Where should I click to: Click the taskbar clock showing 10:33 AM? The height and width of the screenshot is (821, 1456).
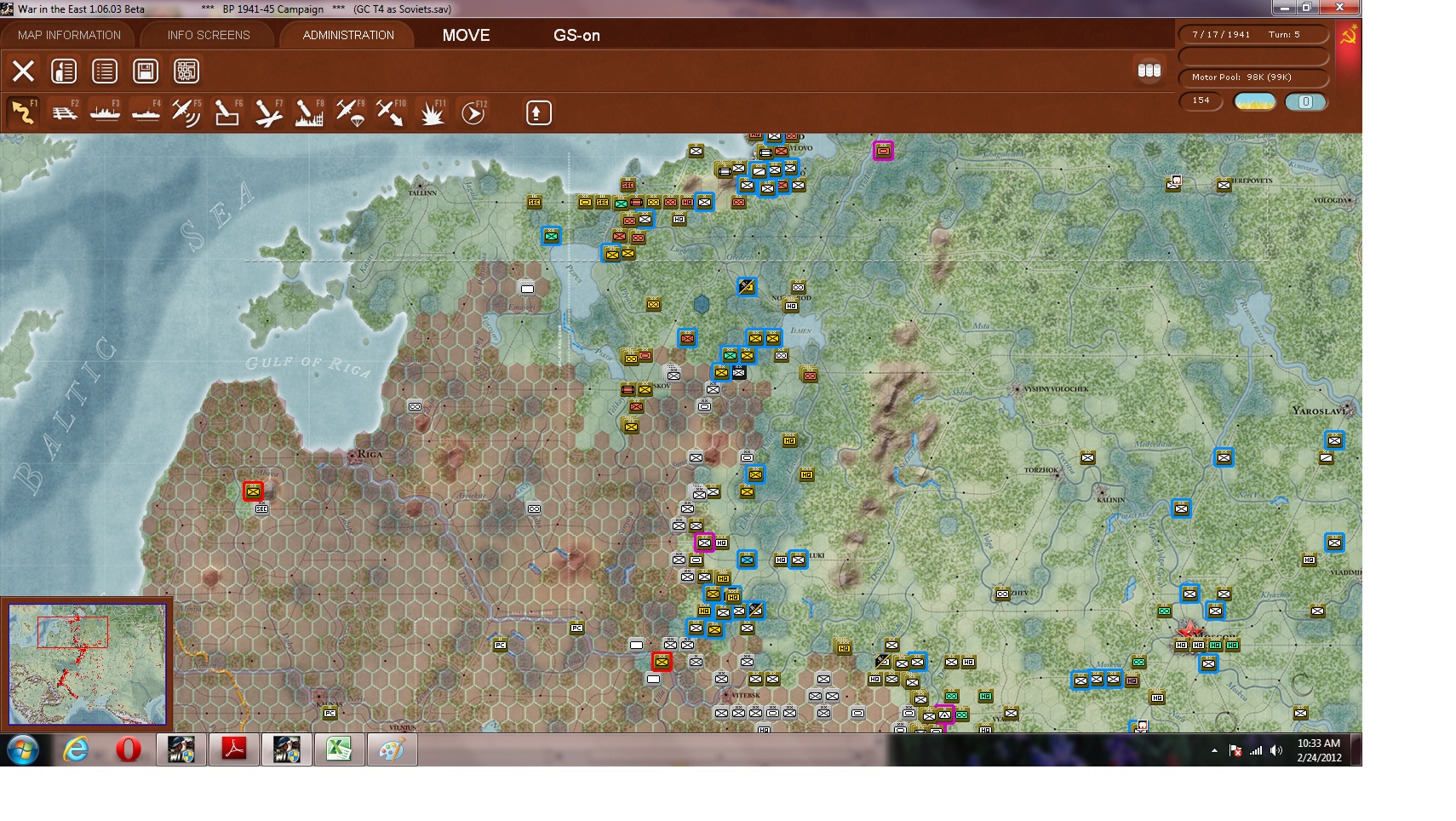[1319, 750]
